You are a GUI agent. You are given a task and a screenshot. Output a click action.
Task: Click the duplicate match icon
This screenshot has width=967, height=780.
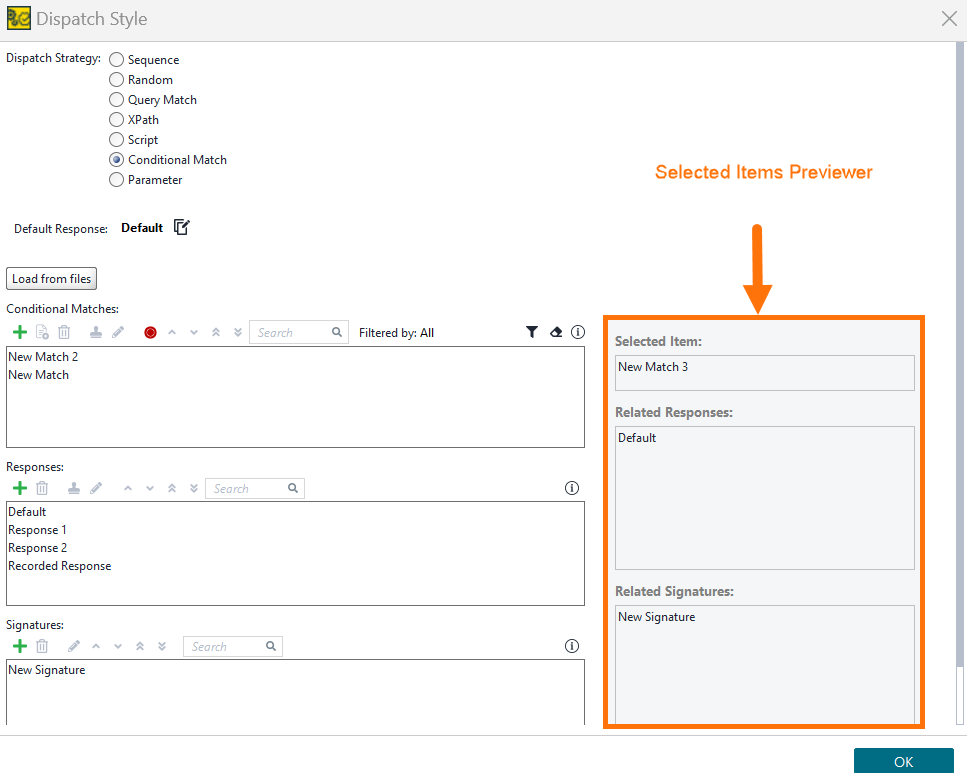(x=43, y=331)
